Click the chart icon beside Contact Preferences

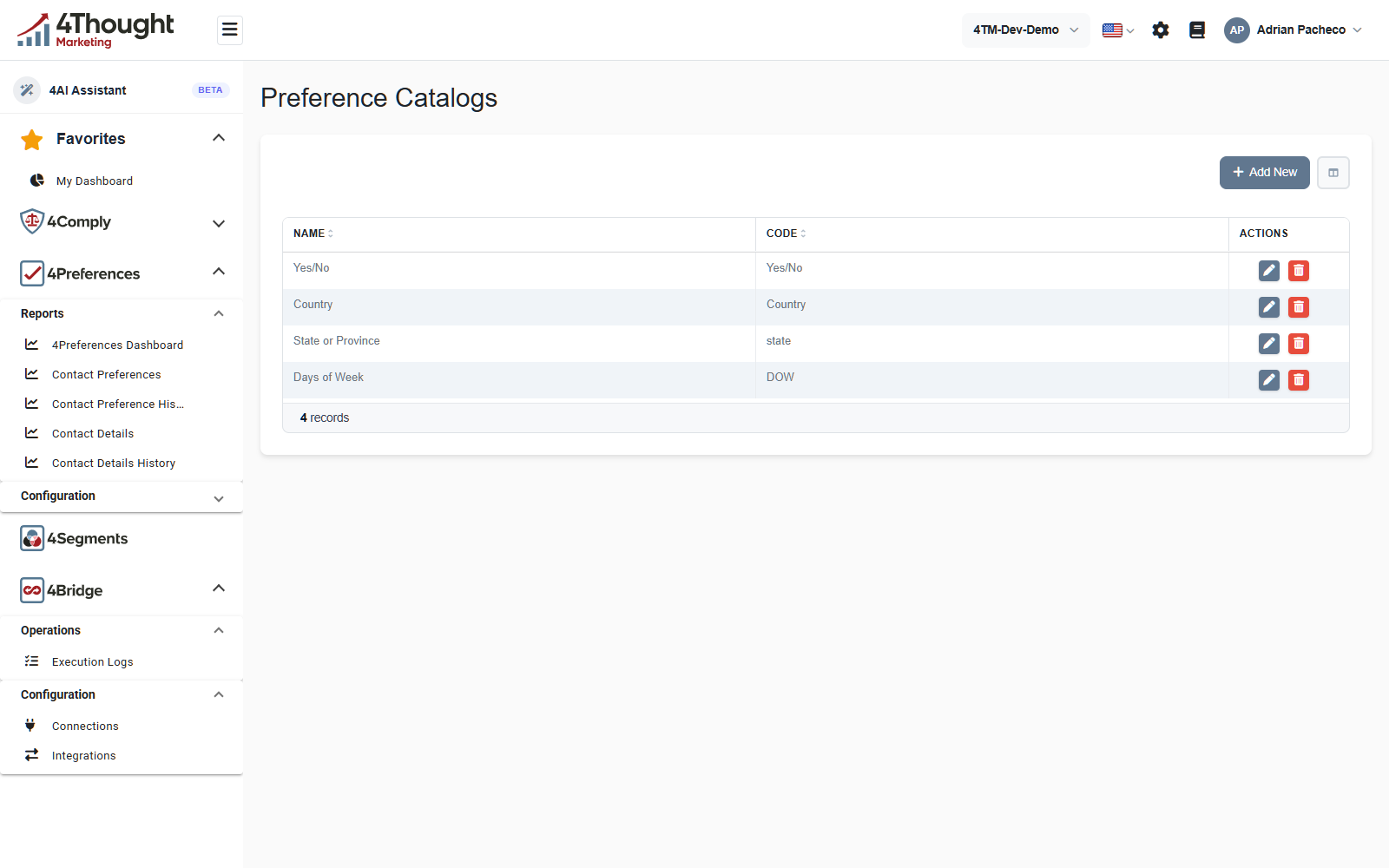[x=32, y=374]
